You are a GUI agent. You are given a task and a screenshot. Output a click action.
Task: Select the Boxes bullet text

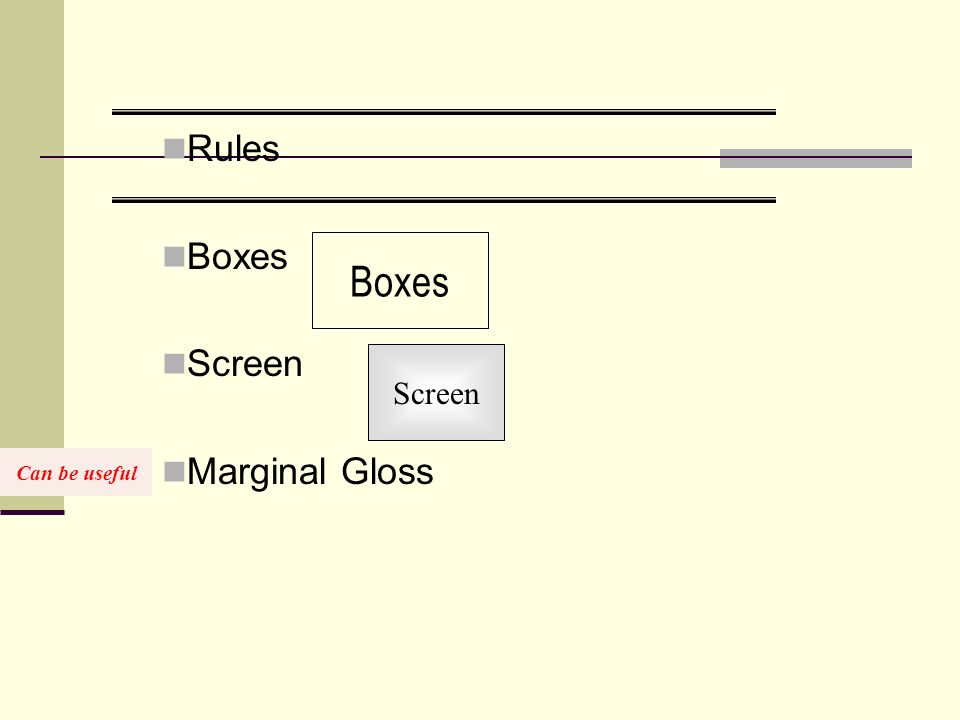click(x=237, y=256)
